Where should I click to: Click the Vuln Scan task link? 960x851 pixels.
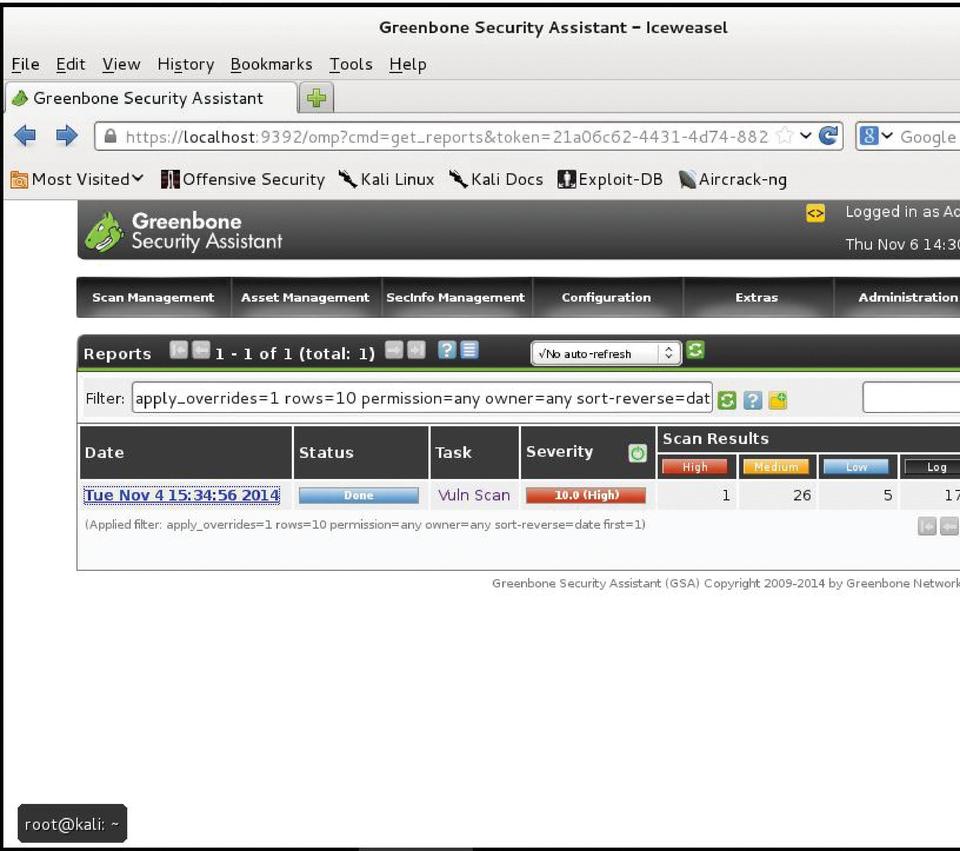point(474,495)
